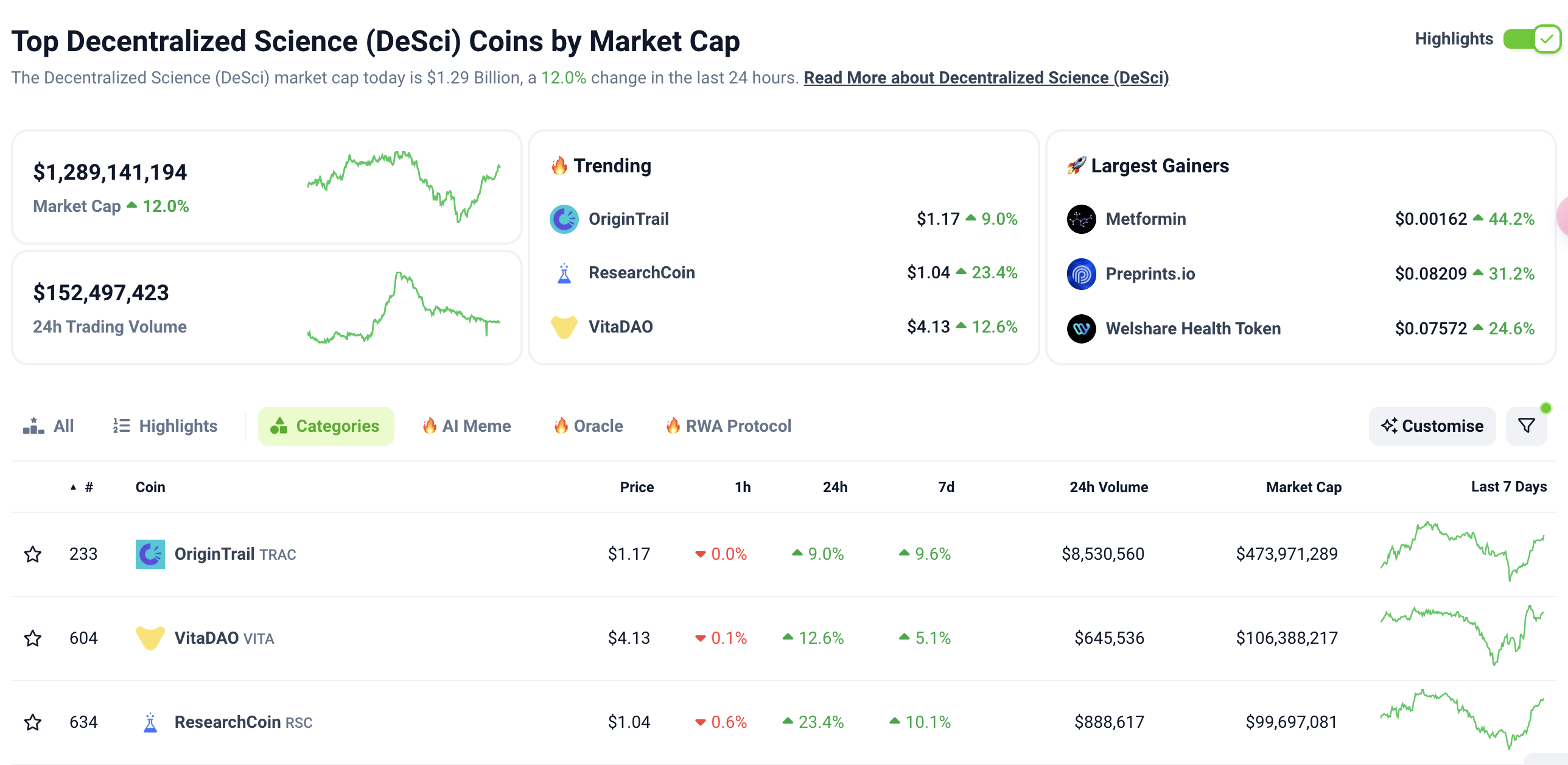Sort coins by Market Cap header

coord(1303,487)
